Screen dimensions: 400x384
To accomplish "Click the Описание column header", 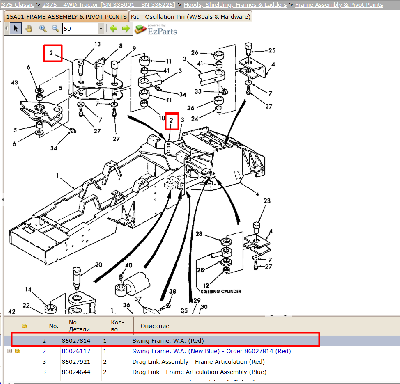I will (155, 326).
